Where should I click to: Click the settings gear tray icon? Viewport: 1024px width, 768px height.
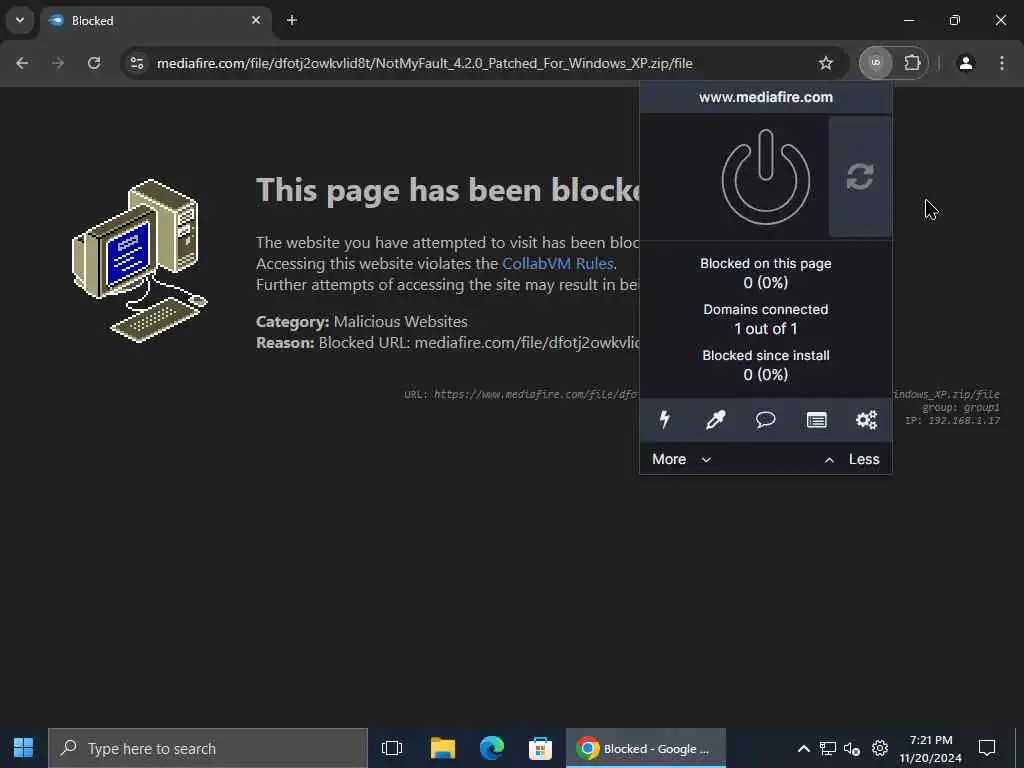tap(880, 748)
